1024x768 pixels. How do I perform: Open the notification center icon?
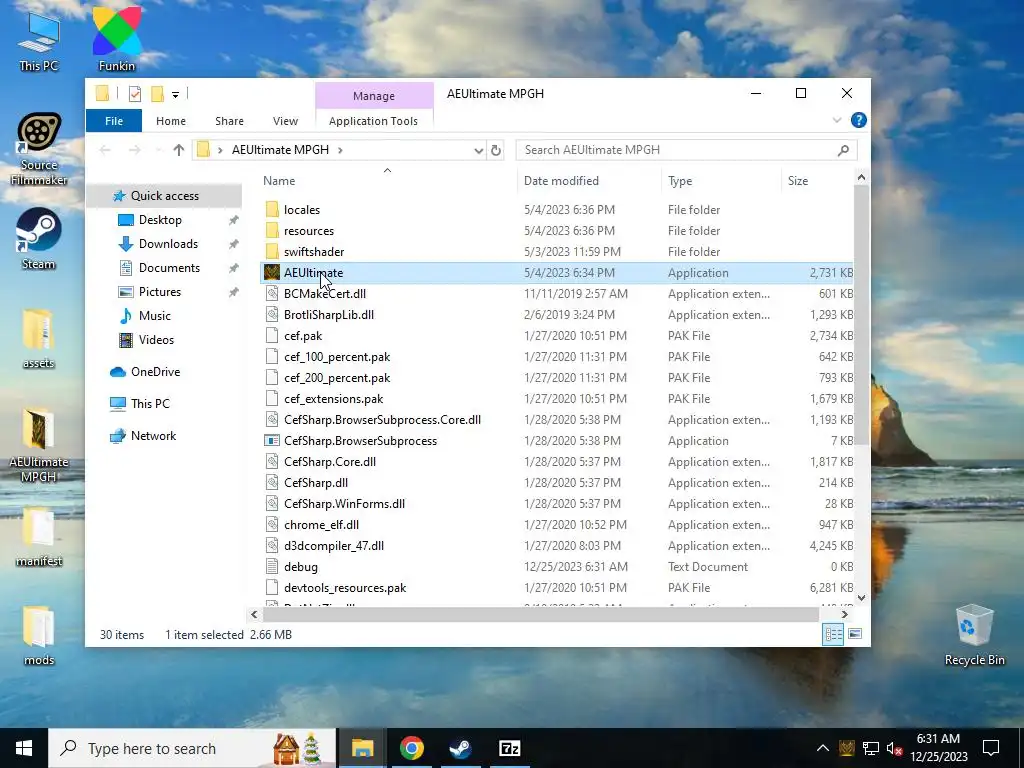(991, 748)
